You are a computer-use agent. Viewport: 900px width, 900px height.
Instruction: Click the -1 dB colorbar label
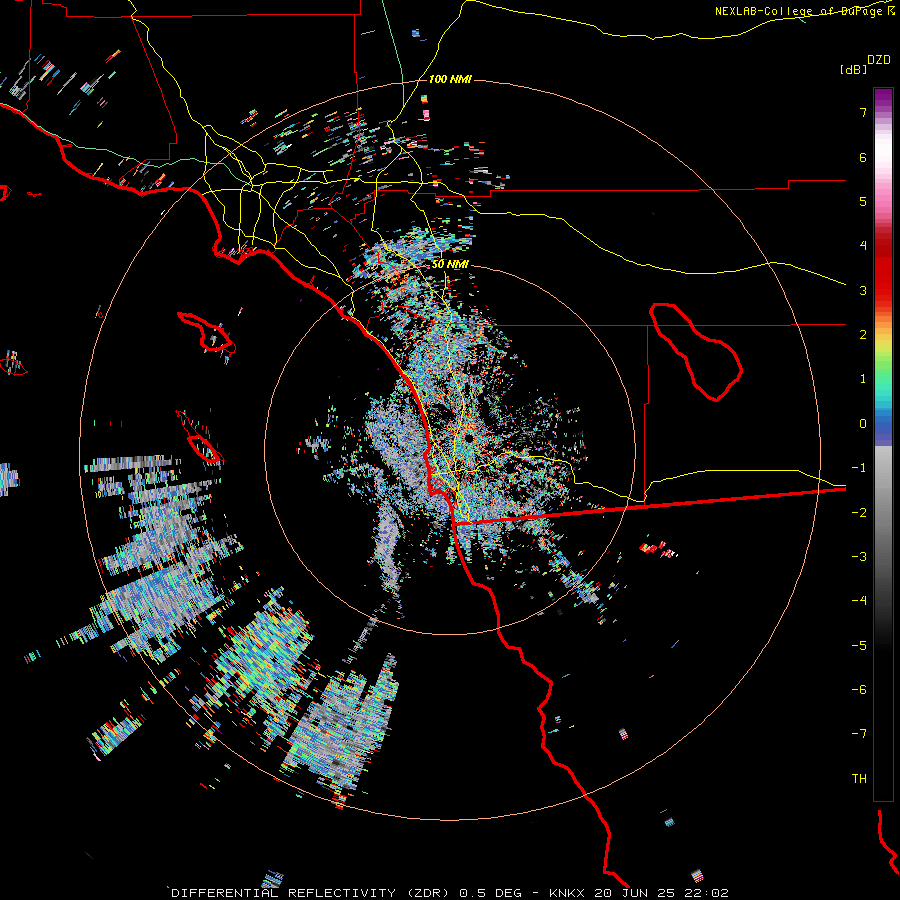[859, 468]
